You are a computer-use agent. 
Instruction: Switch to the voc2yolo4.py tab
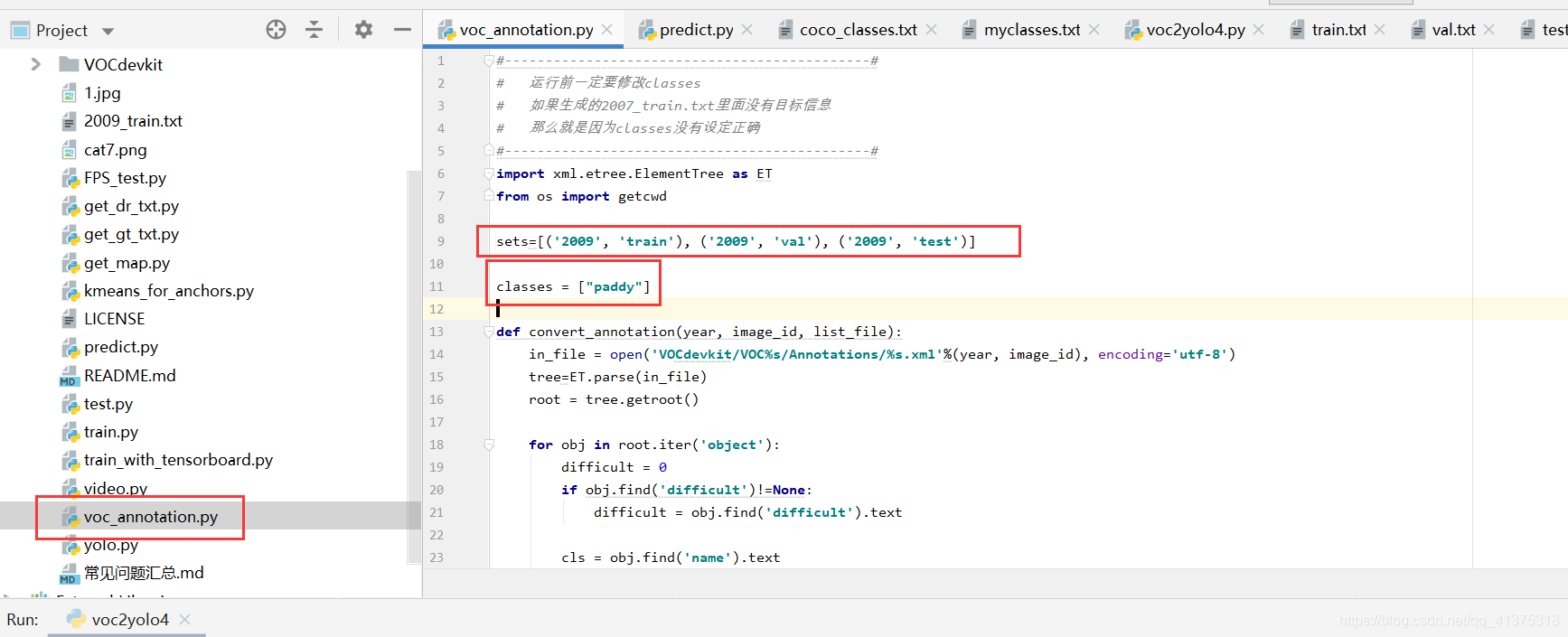pos(1195,30)
